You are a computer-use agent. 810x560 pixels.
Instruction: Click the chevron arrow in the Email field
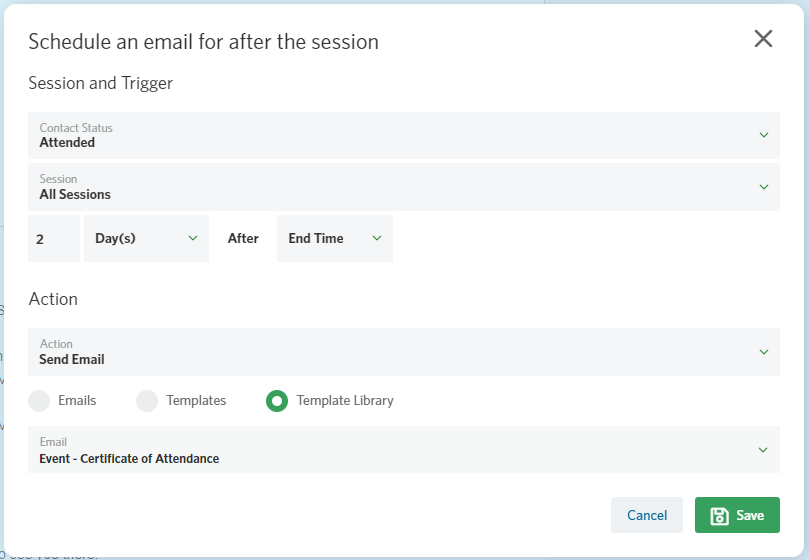click(762, 450)
